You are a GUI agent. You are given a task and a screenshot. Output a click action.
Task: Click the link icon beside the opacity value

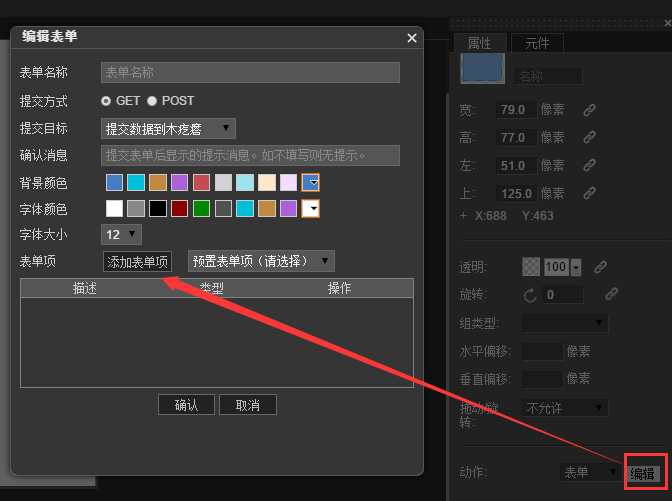click(600, 267)
